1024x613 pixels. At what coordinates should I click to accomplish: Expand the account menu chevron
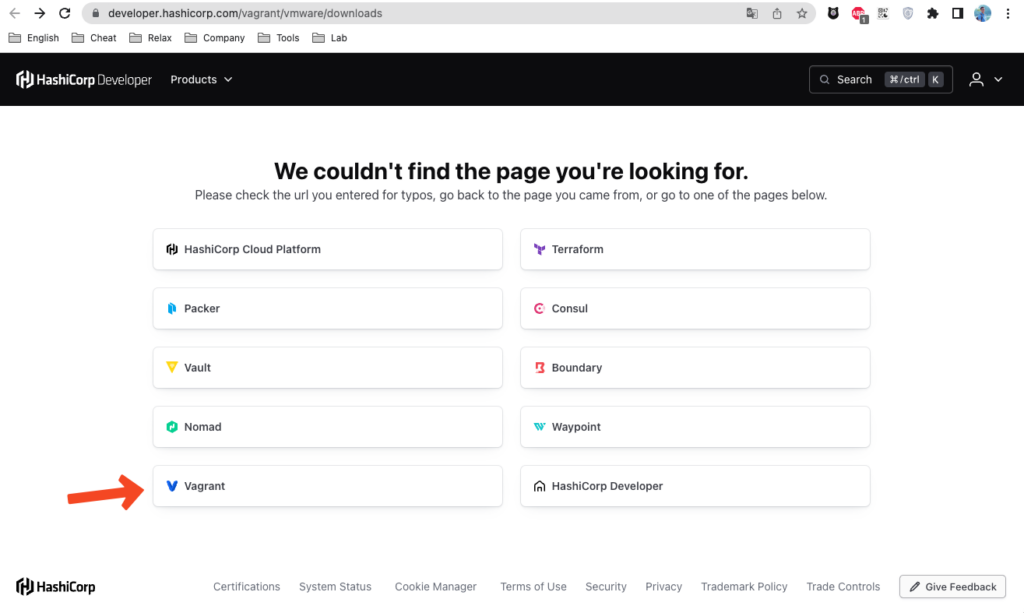pos(998,80)
